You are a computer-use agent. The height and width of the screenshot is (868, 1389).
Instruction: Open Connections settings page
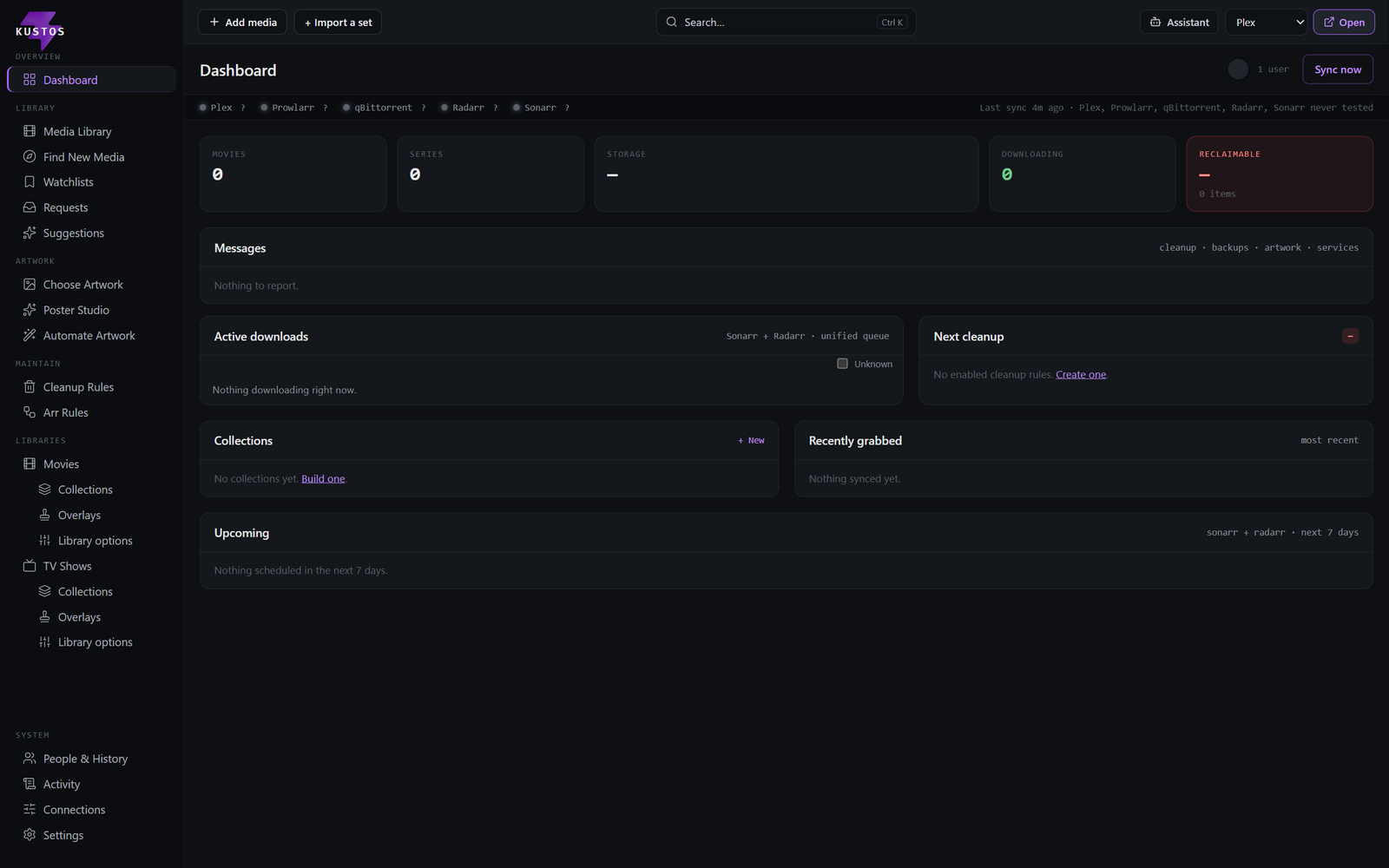click(91, 810)
